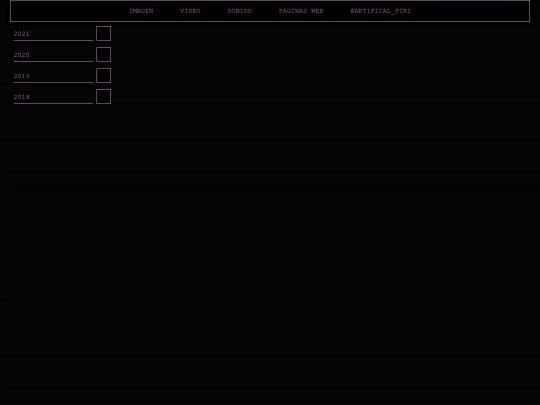540x405 pixels.
Task: Select the 2020 year entry
Action: [53, 55]
